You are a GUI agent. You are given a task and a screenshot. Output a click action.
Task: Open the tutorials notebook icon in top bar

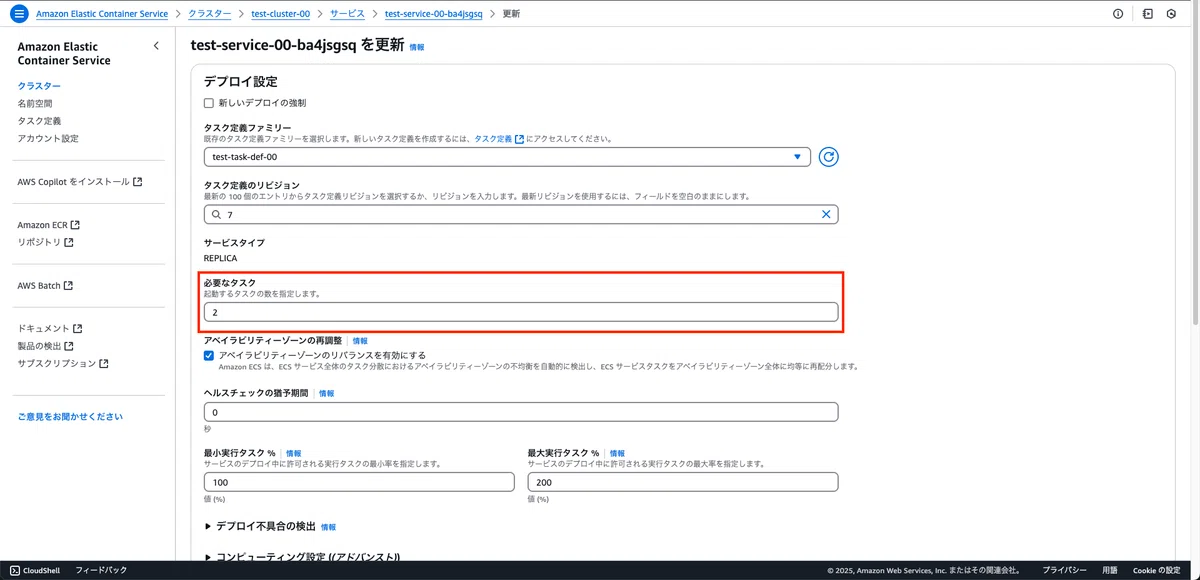click(x=1148, y=14)
